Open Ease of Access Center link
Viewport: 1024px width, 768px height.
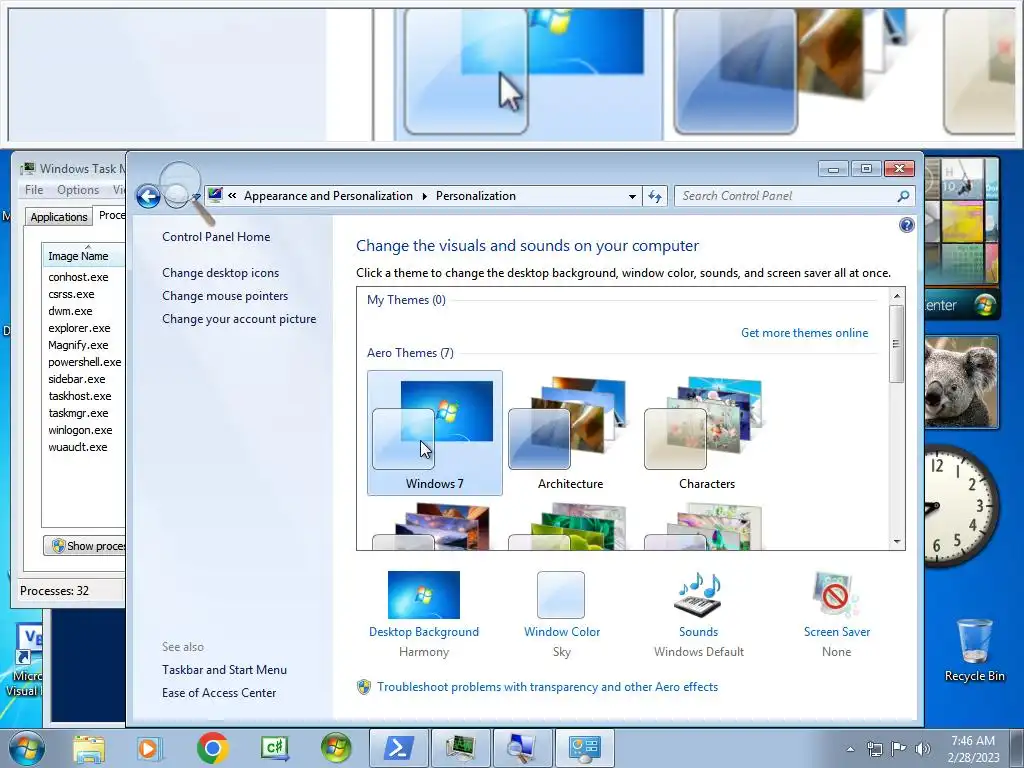tap(219, 693)
